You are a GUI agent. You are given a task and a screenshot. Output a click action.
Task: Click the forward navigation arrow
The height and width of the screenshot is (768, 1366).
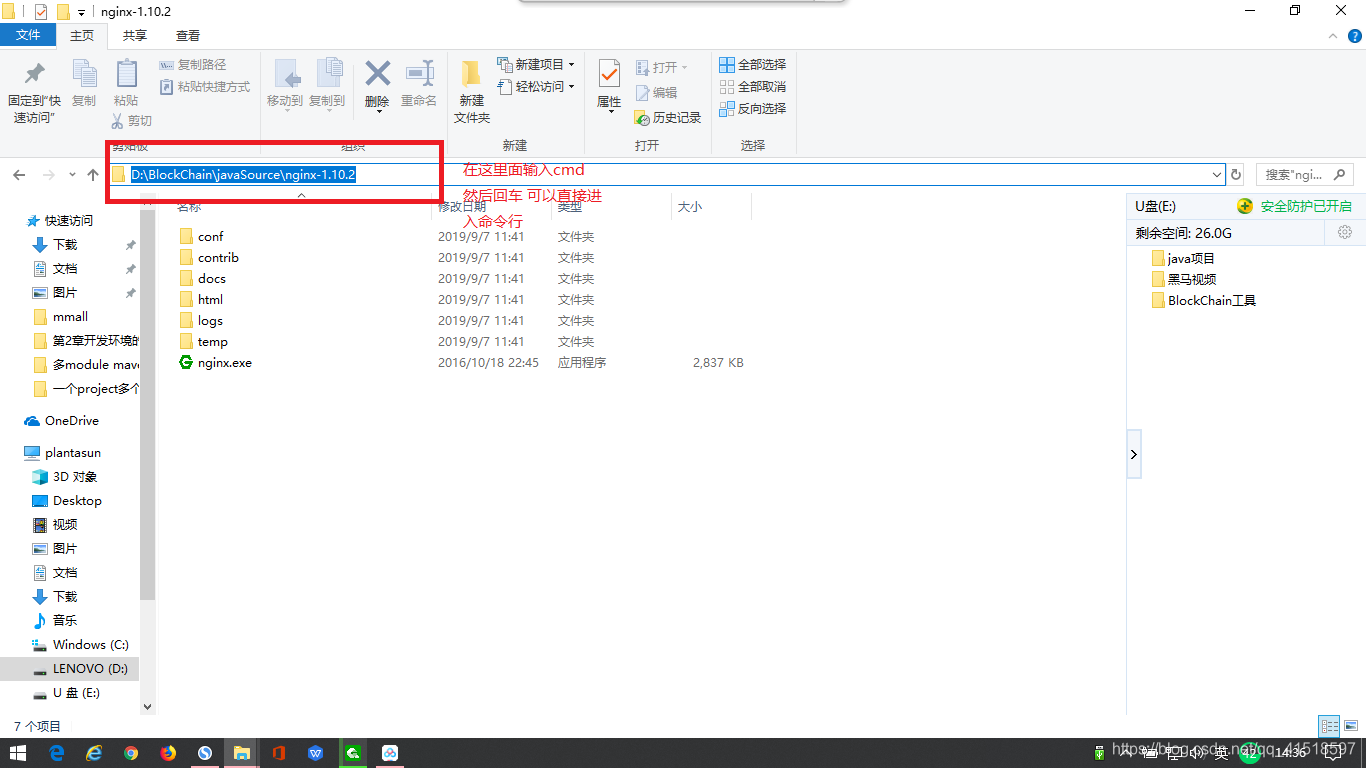(48, 175)
